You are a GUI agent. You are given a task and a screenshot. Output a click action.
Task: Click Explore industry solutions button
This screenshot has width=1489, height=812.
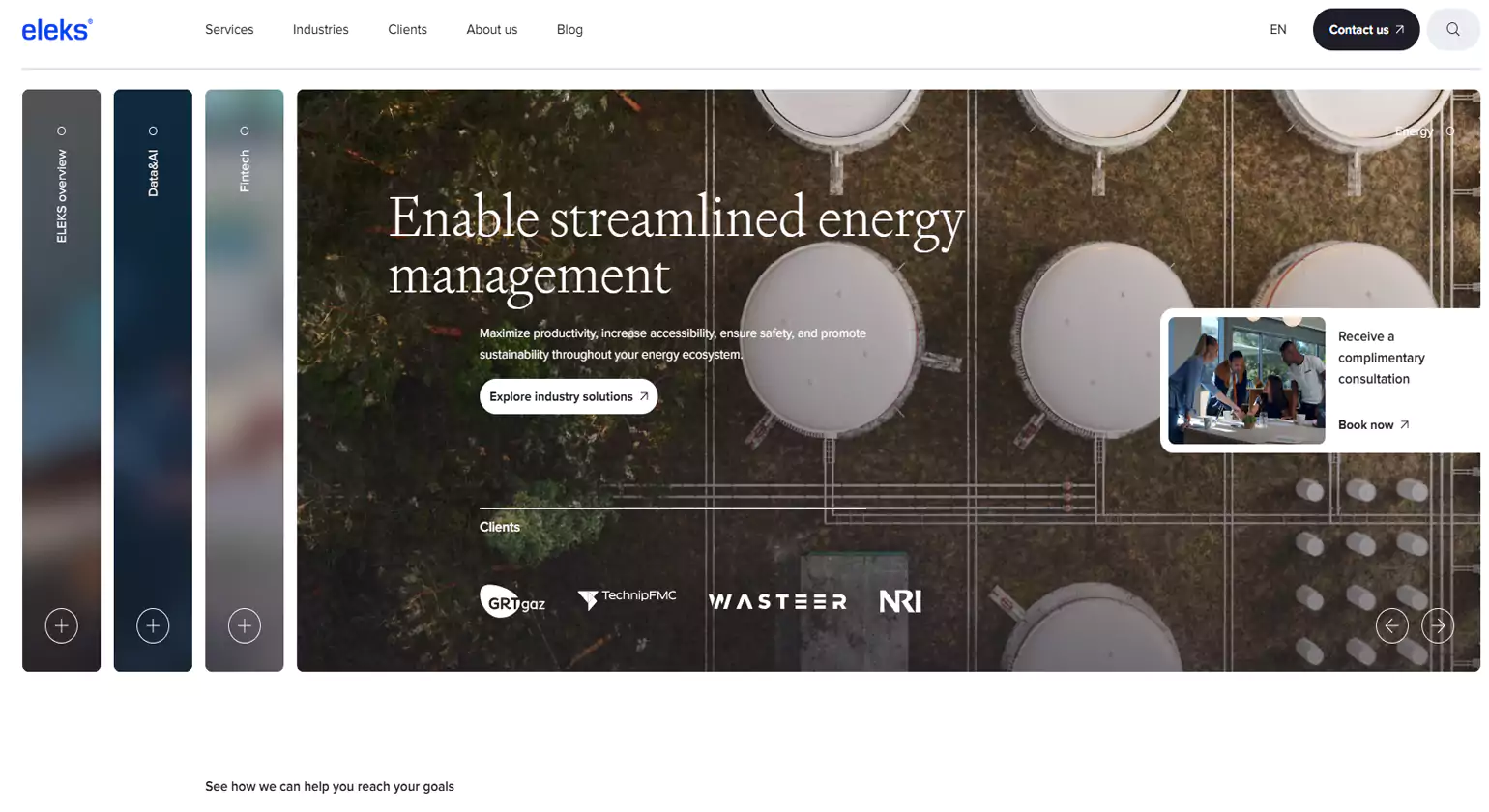point(569,397)
